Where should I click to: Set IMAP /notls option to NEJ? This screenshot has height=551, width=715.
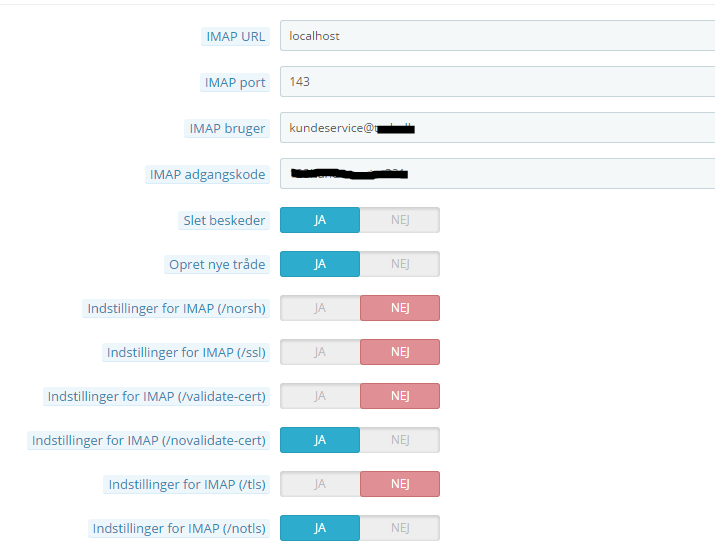[400, 528]
